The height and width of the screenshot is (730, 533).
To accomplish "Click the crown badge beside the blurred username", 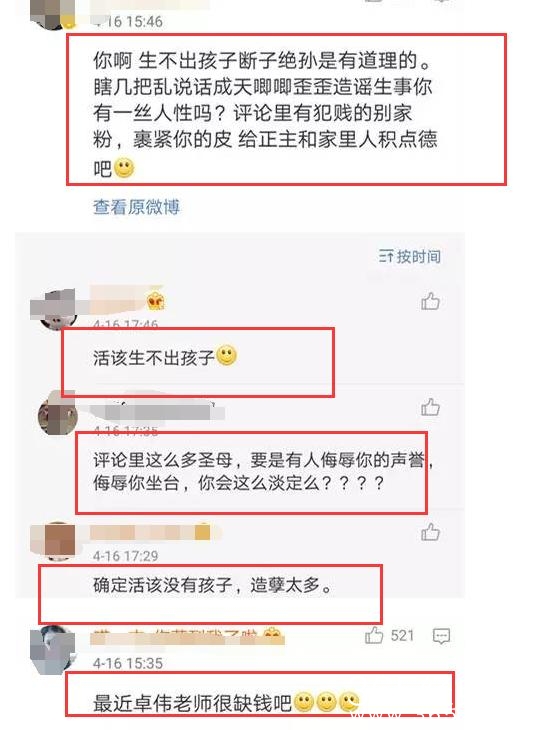I will point(155,302).
